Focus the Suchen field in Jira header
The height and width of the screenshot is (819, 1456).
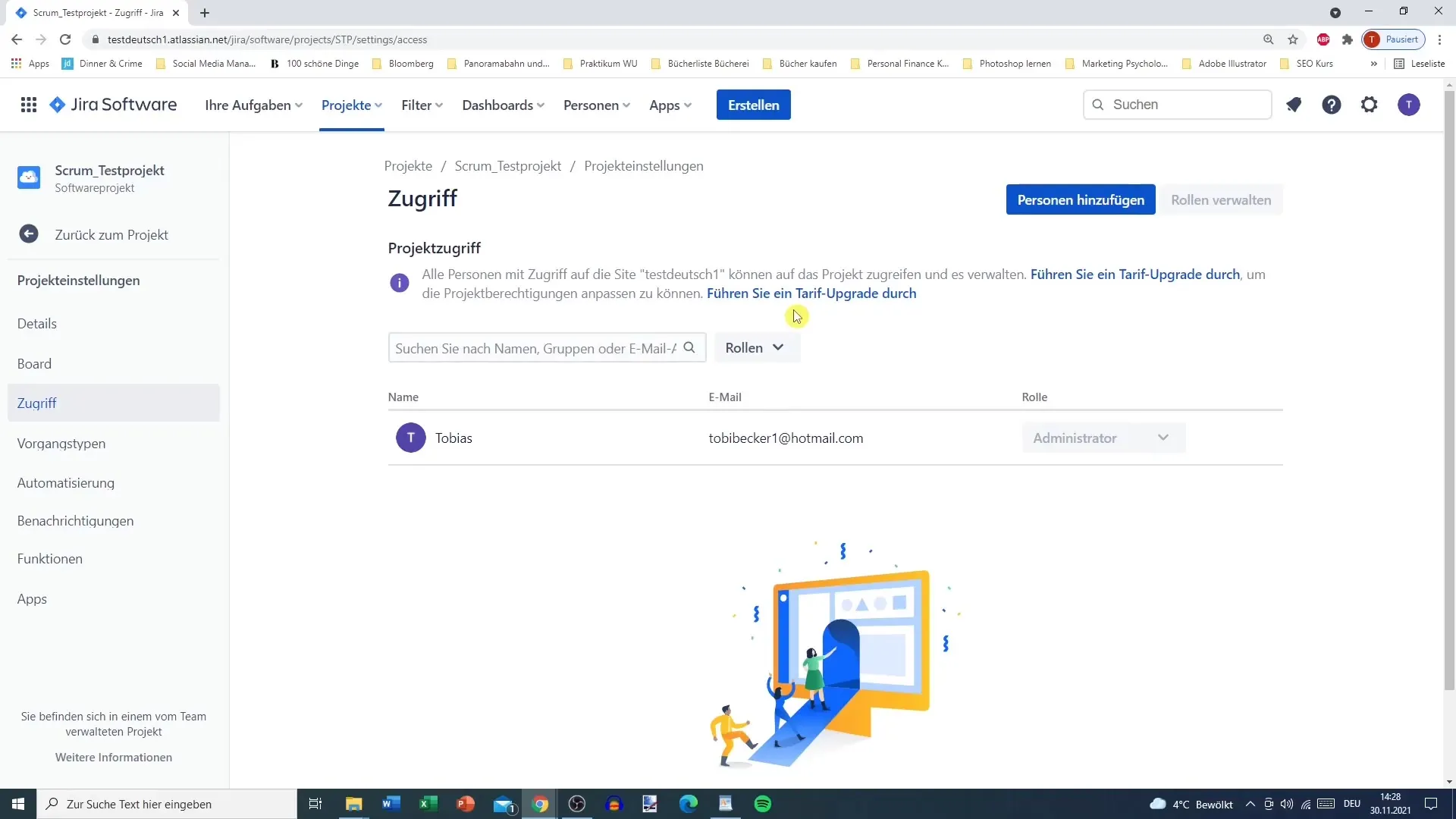(x=1177, y=105)
